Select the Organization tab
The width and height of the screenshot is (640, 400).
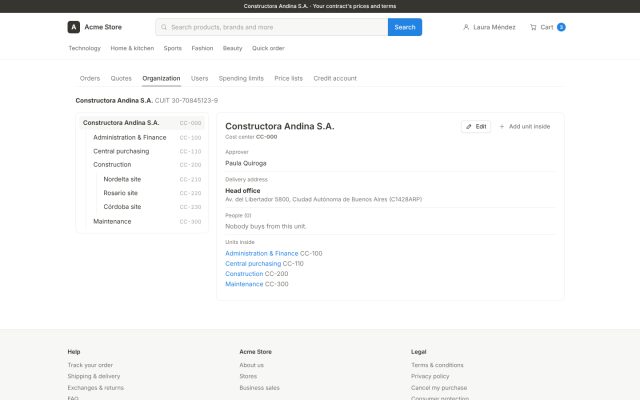pyautogui.click(x=161, y=78)
